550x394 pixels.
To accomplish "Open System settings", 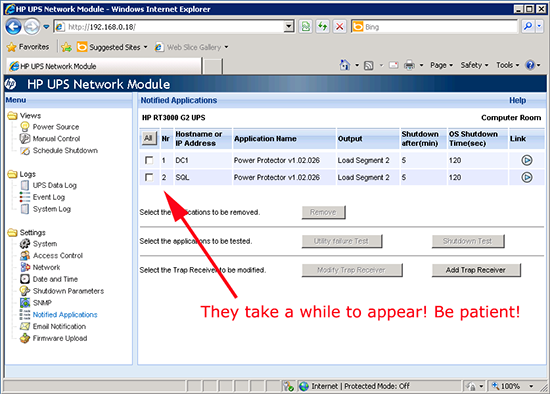I will click(45, 244).
